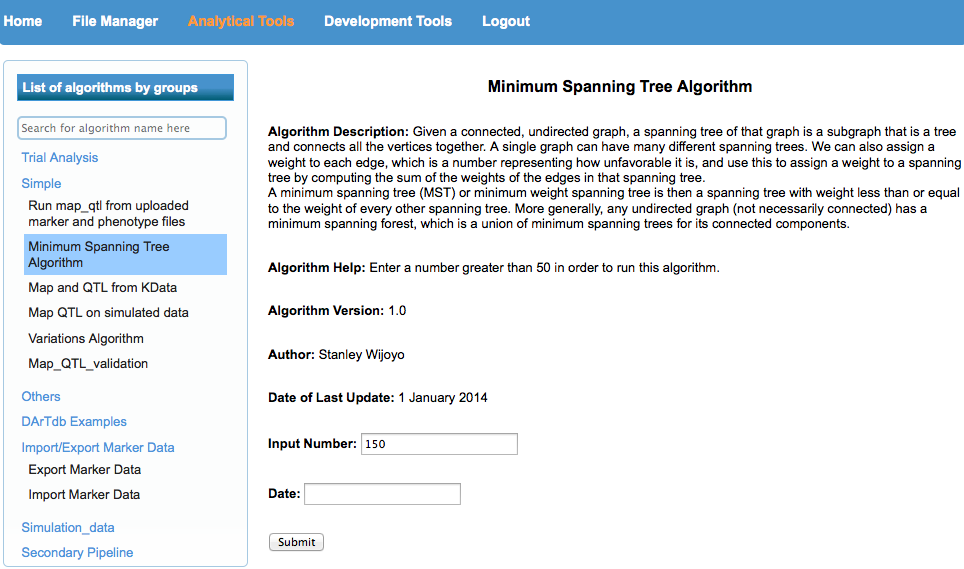Select Minimum Spanning Tree Algorithm in list
Viewport: 964px width, 569px height.
(x=125, y=254)
